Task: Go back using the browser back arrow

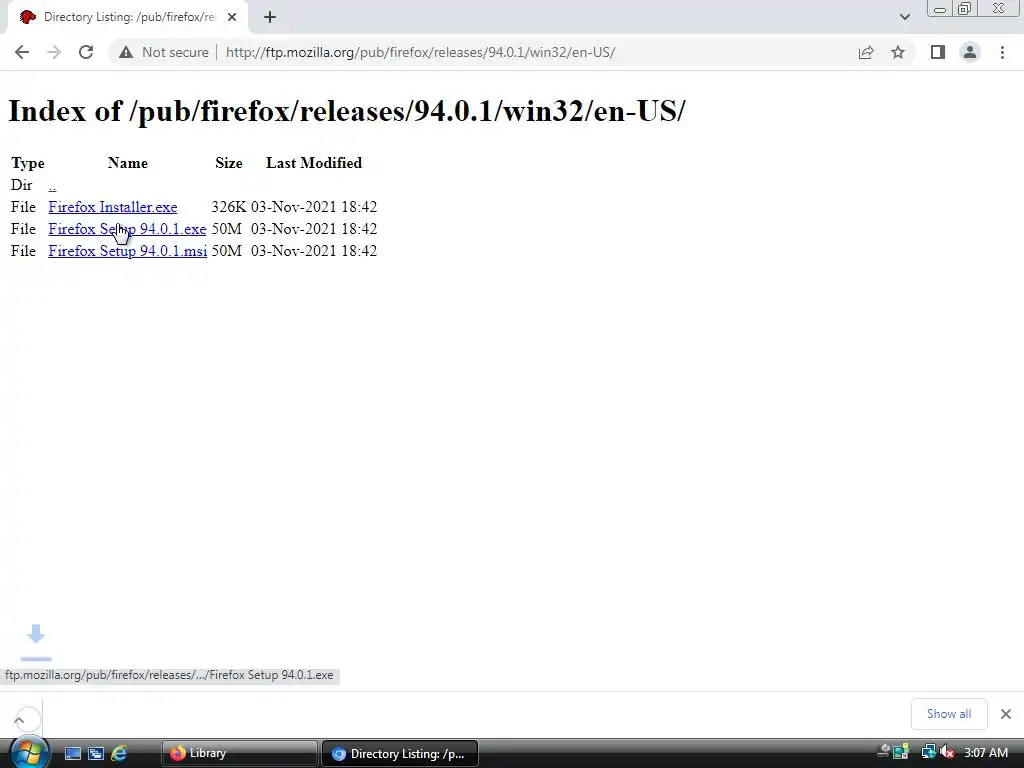Action: click(22, 52)
